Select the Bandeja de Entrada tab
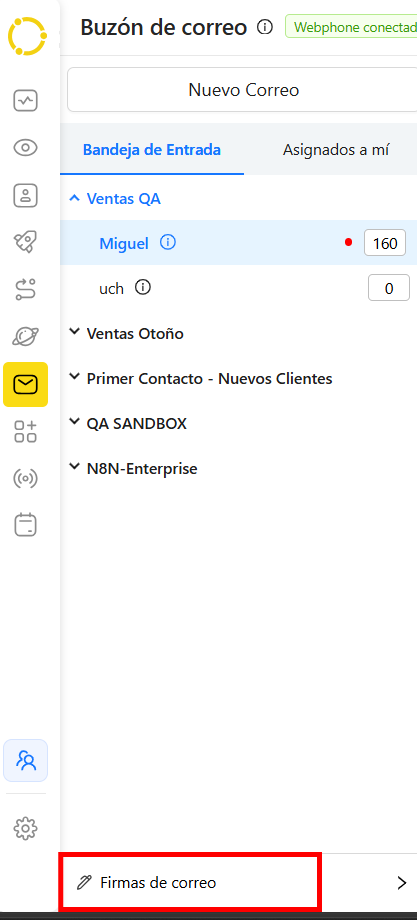Image resolution: width=417 pixels, height=920 pixels. (x=152, y=150)
